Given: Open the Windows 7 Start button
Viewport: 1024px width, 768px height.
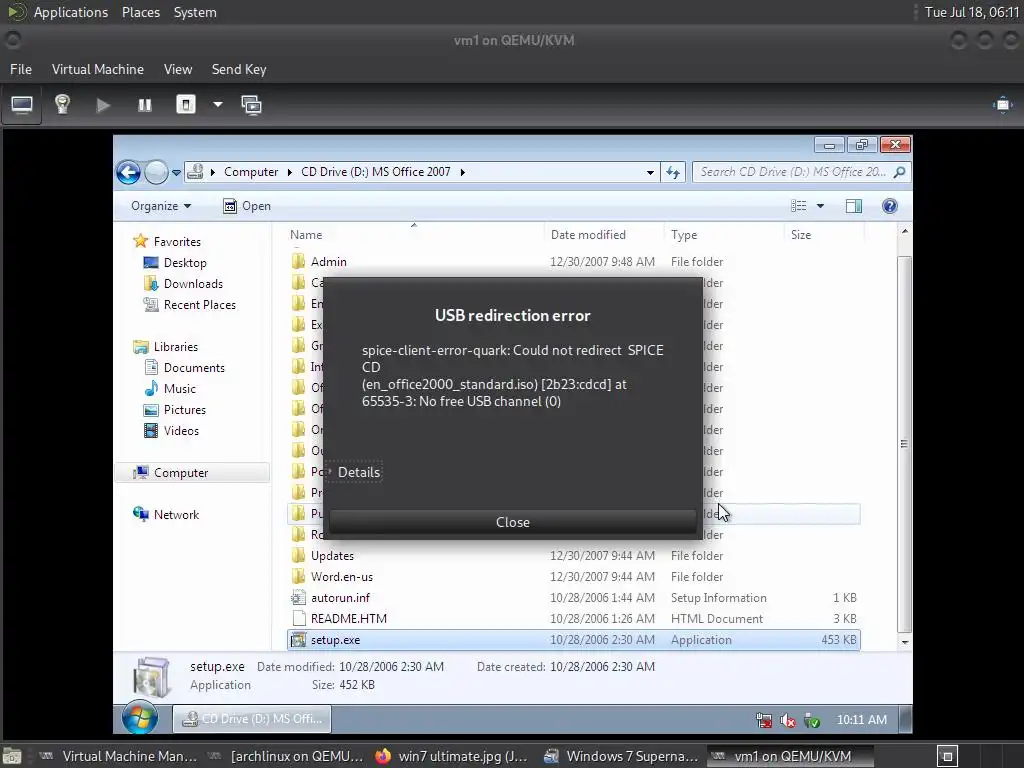Looking at the screenshot, I should tap(140, 719).
